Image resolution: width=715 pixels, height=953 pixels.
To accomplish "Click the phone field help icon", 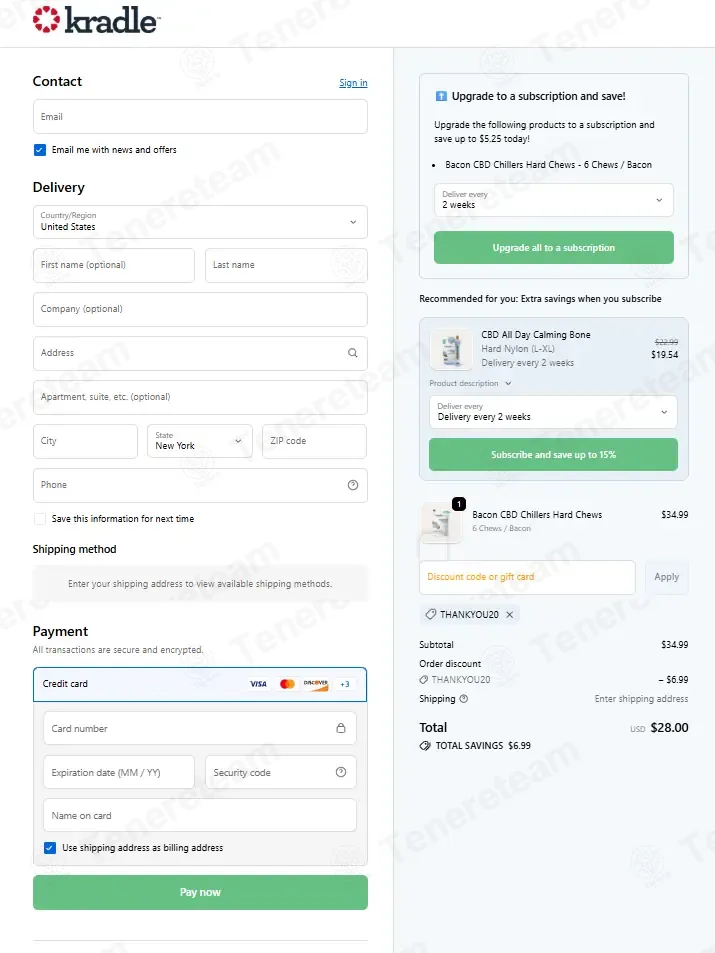I will (353, 485).
